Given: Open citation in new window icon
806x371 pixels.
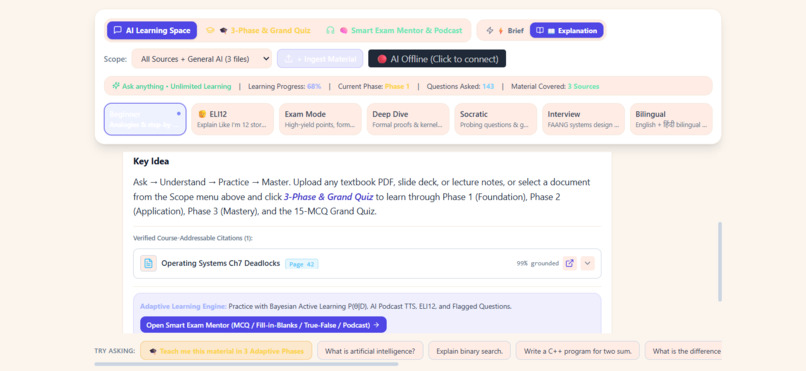Looking at the screenshot, I should (x=570, y=263).
